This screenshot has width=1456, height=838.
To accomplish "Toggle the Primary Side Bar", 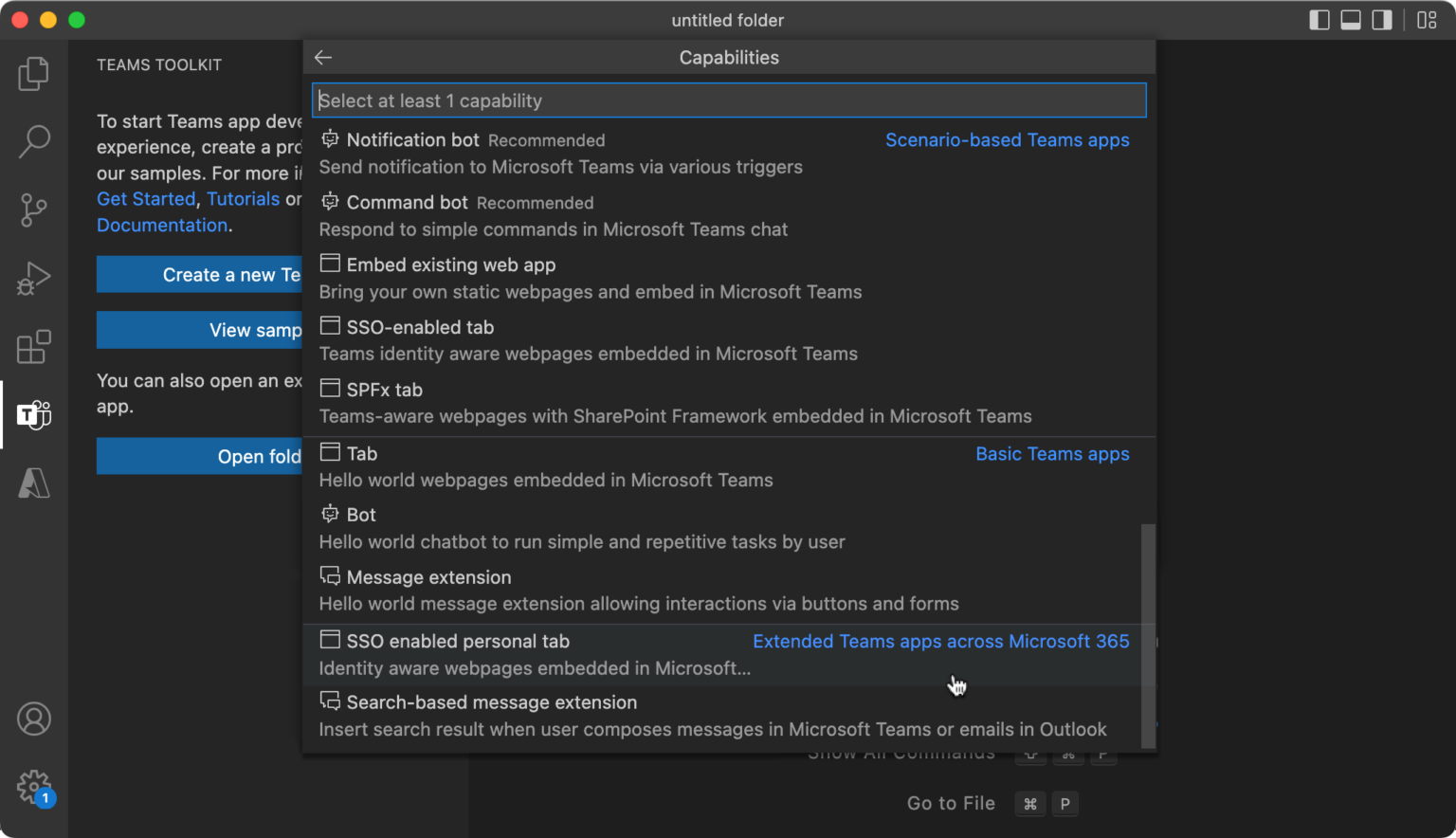I will pyautogui.click(x=1319, y=19).
